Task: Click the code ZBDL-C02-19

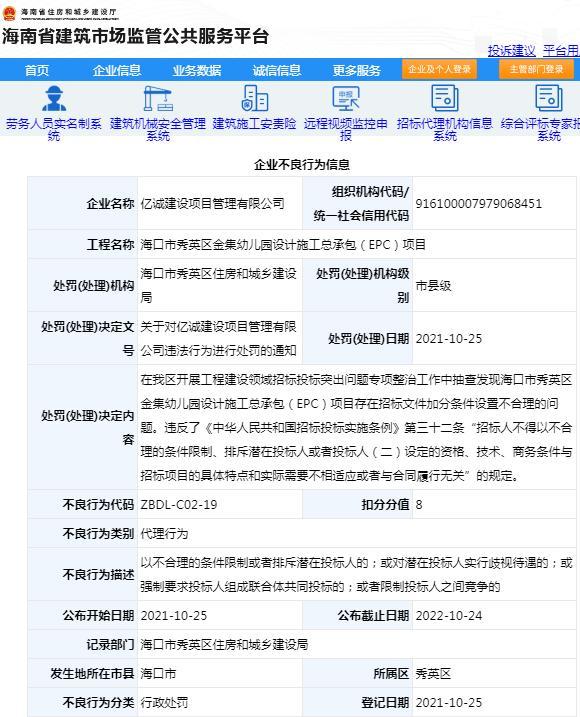Action: coord(179,504)
